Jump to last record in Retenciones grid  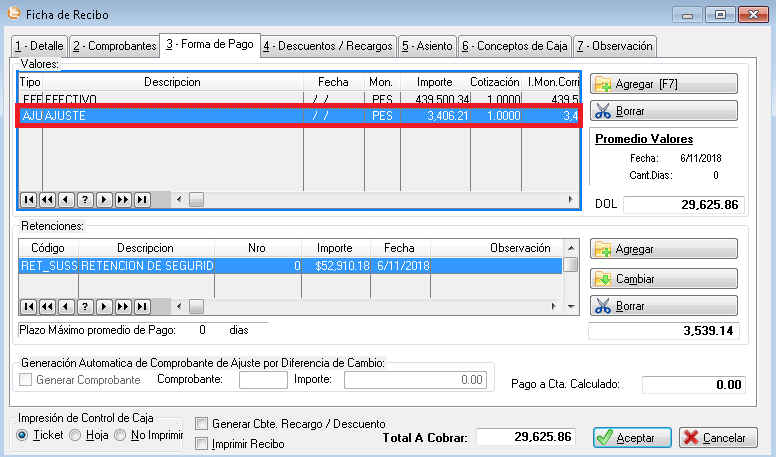coord(142,306)
